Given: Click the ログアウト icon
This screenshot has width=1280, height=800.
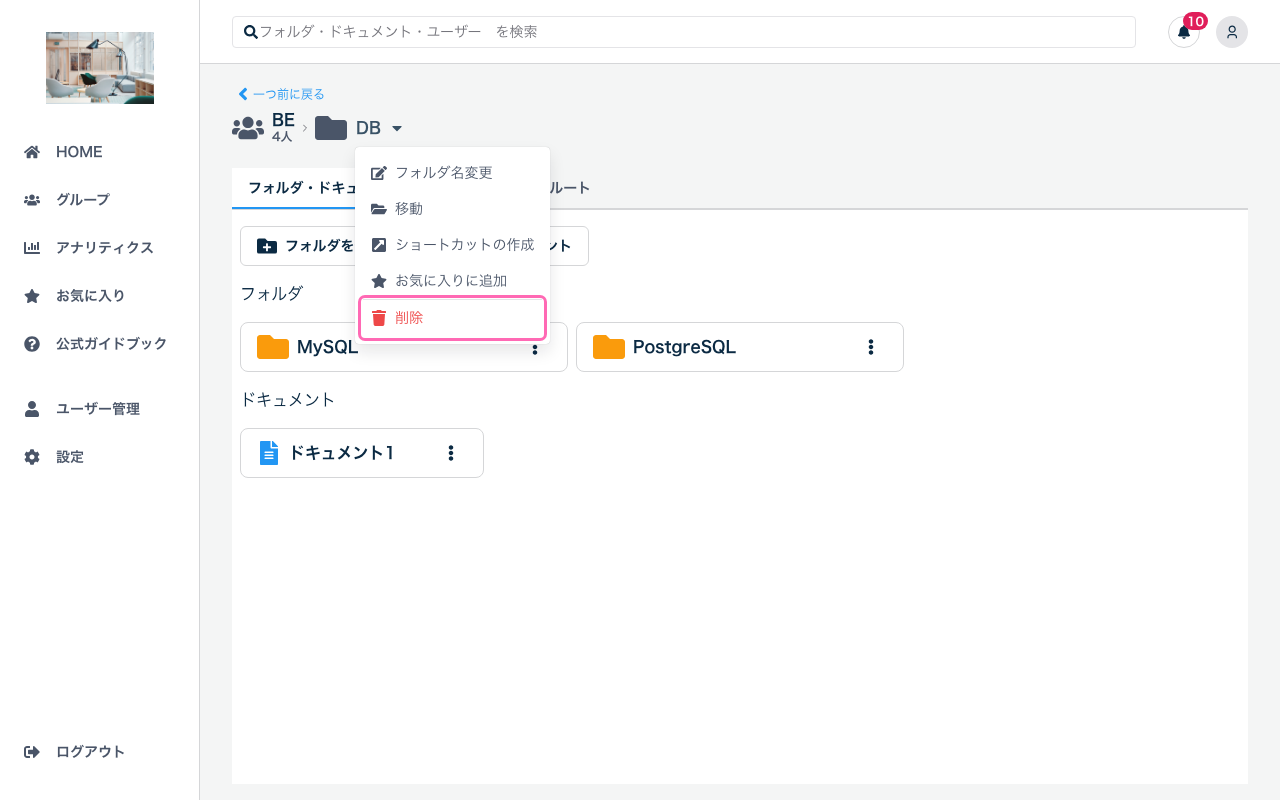Looking at the screenshot, I should (x=33, y=751).
